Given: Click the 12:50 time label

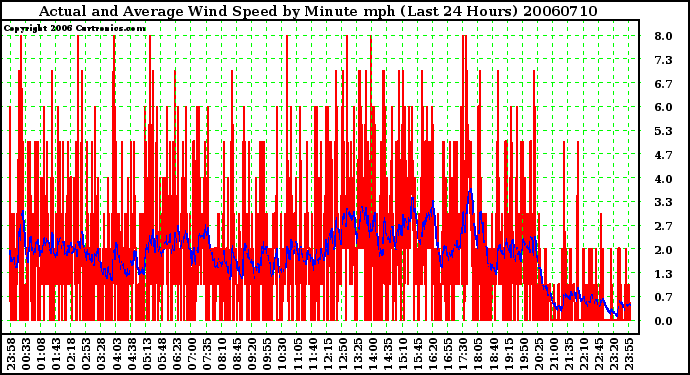Looking at the screenshot, I should [x=342, y=354].
